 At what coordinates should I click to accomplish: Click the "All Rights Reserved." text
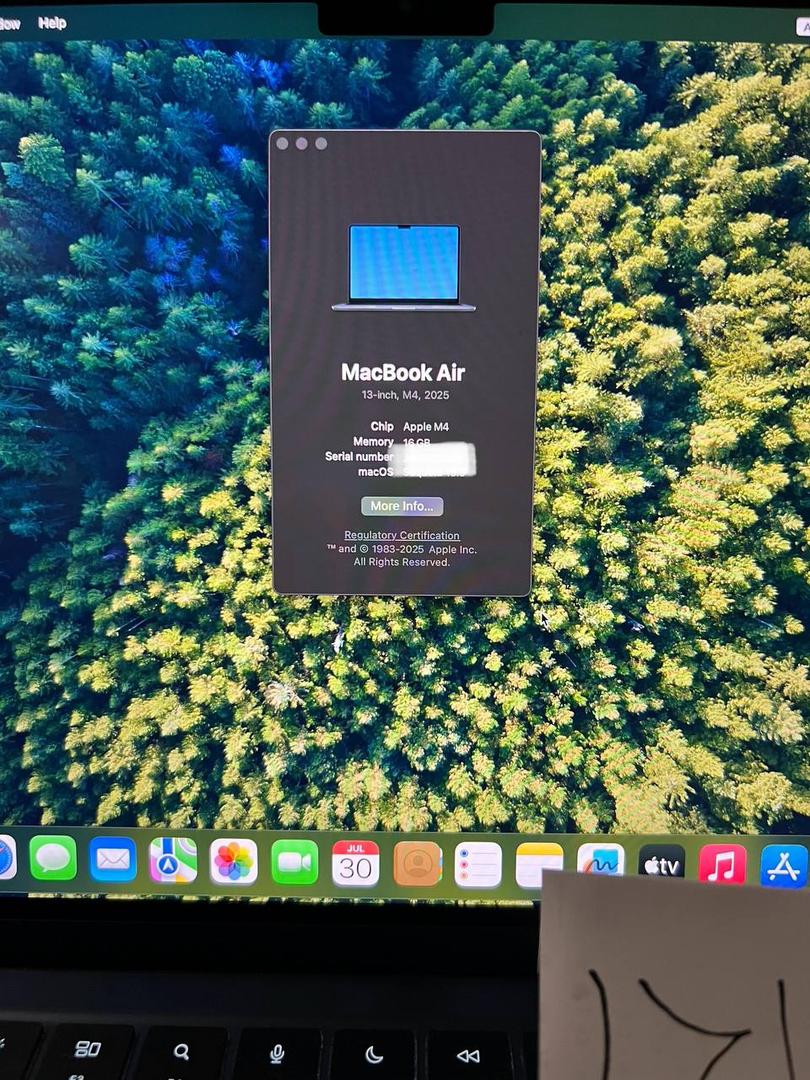click(x=402, y=562)
